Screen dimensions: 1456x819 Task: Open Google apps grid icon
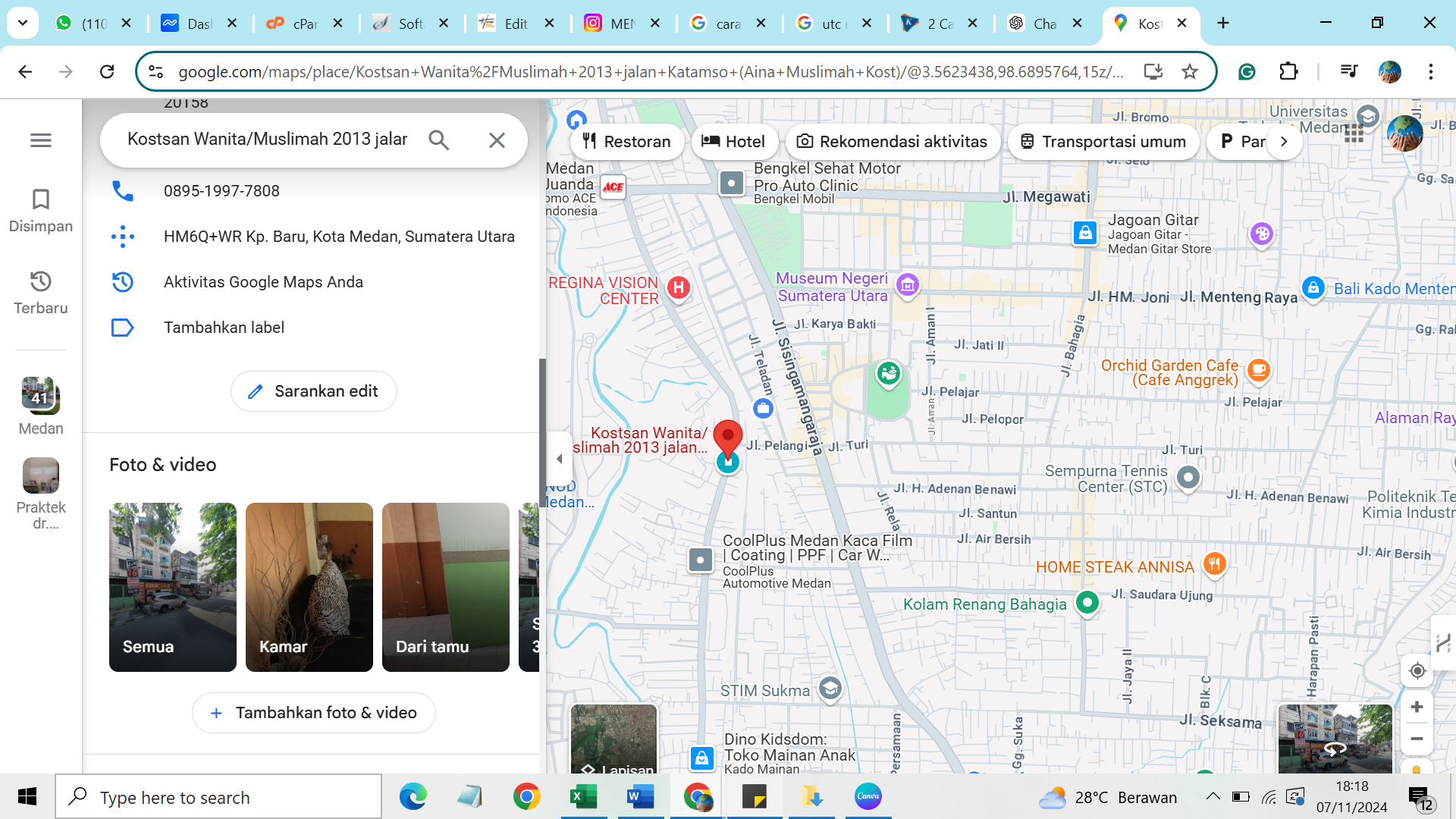[x=1354, y=135]
